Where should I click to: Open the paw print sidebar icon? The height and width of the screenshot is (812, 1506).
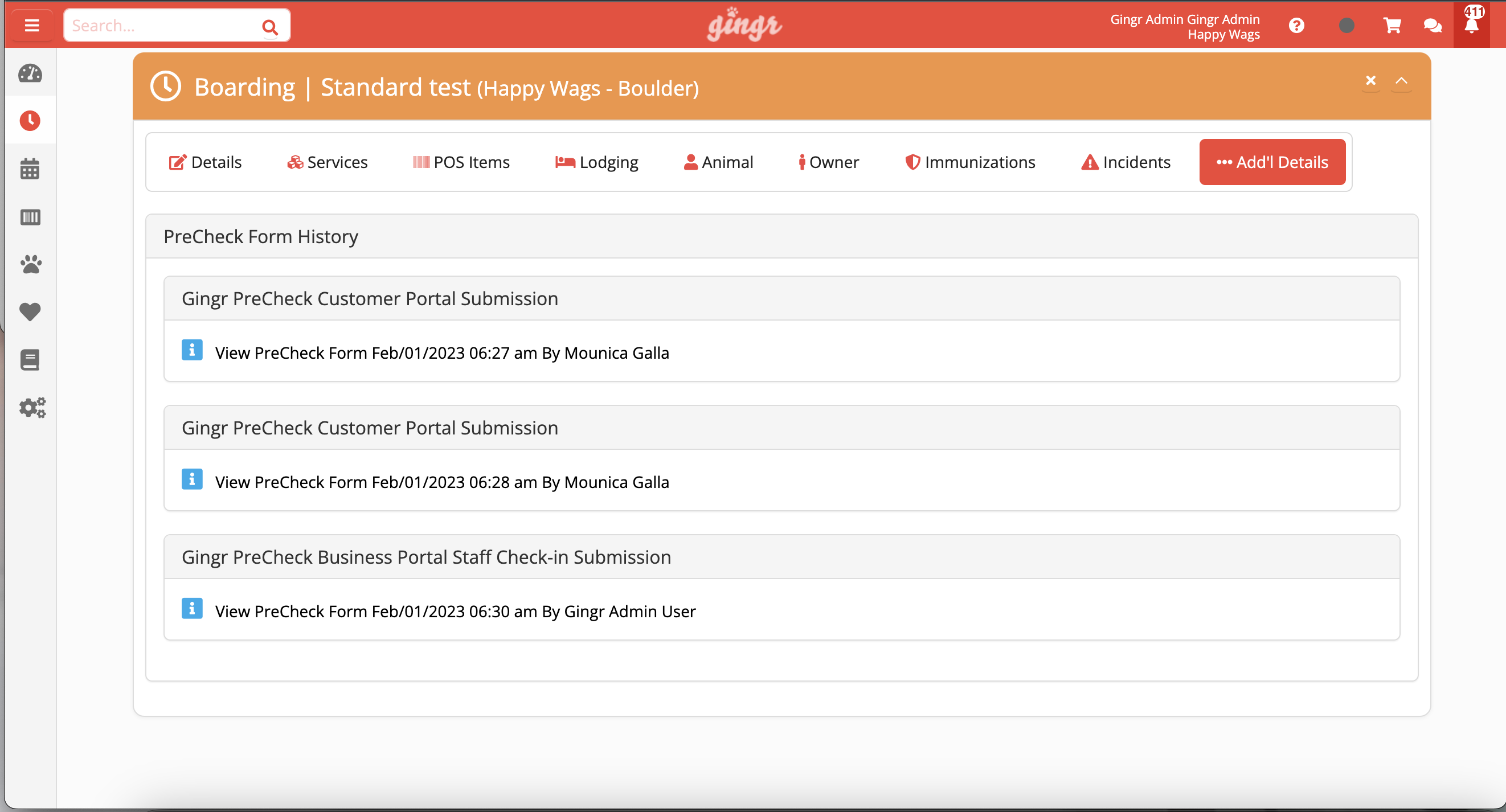pyautogui.click(x=31, y=264)
